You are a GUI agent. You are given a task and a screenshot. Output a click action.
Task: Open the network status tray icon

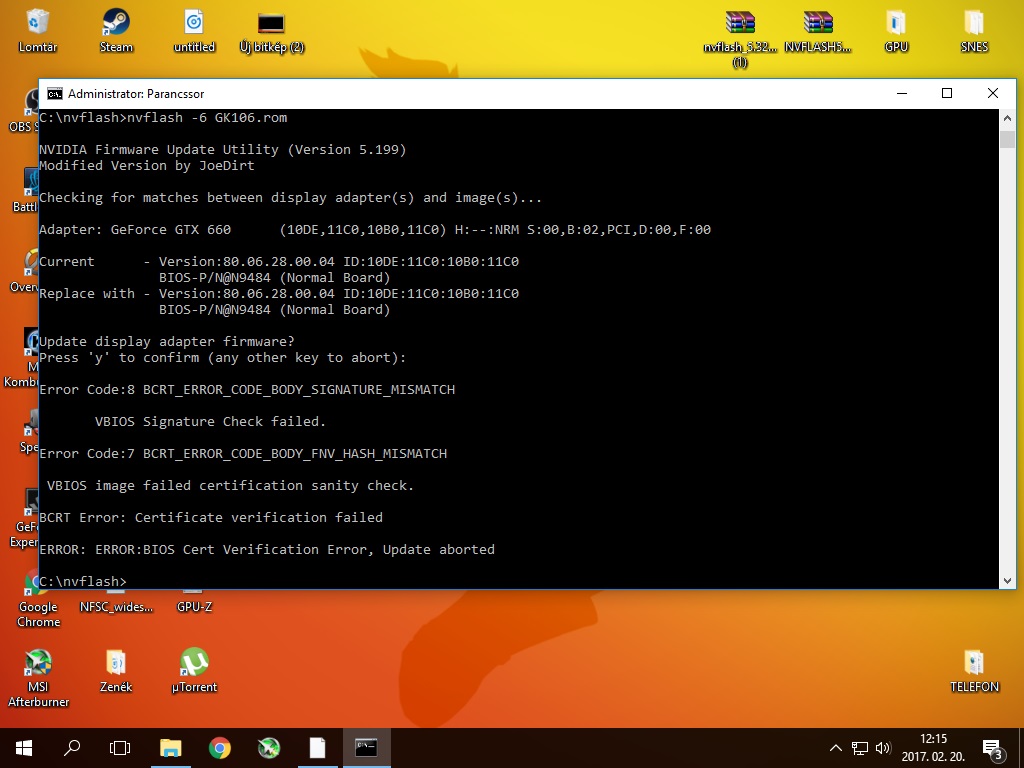859,748
